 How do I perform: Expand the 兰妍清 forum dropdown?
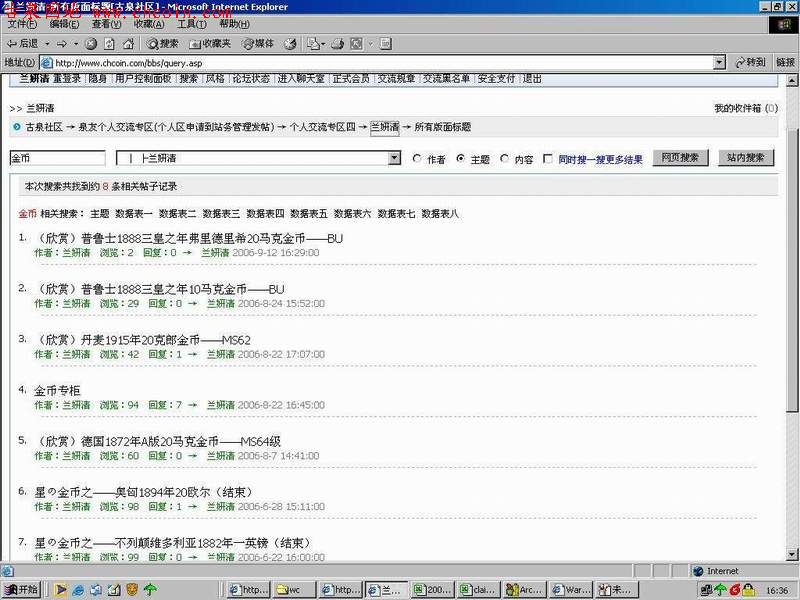coord(394,158)
